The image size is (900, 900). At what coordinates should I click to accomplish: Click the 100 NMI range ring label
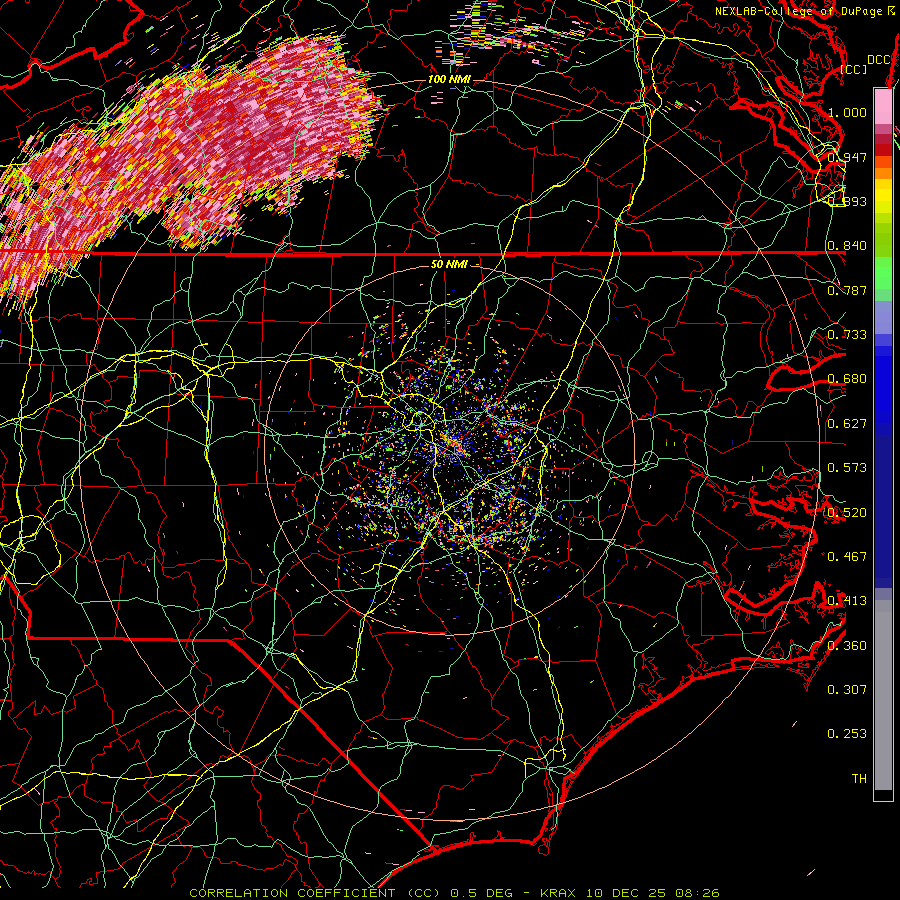tap(449, 79)
